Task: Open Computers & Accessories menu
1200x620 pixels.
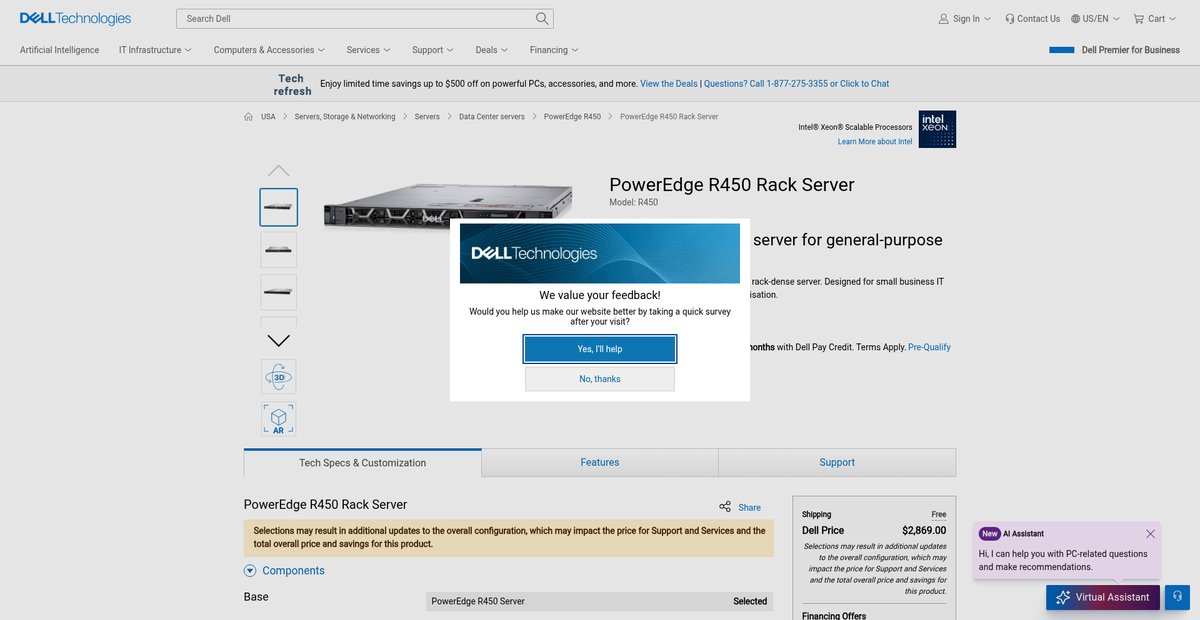Action: tap(269, 50)
